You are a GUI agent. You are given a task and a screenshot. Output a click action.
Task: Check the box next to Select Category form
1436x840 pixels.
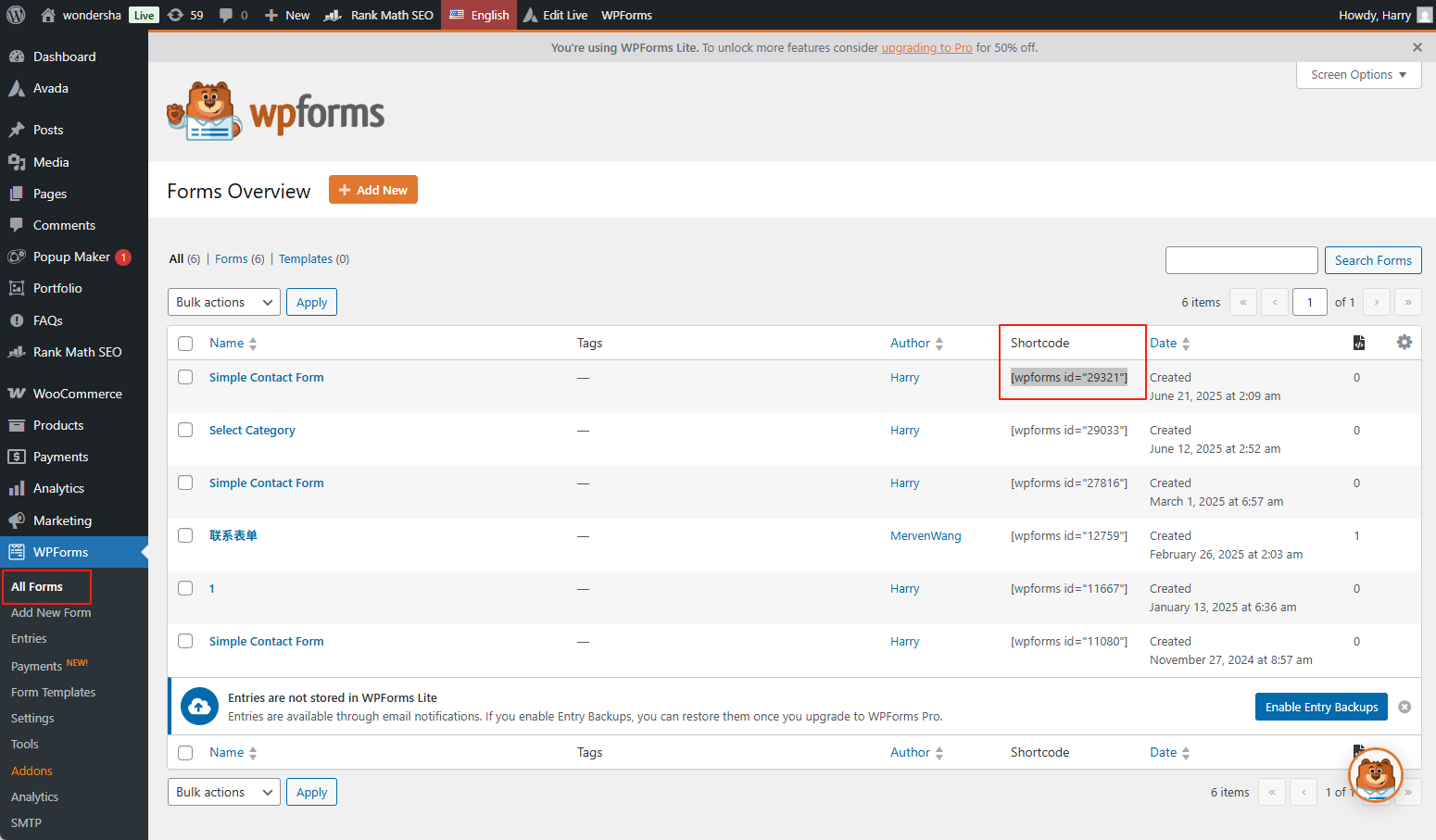pos(185,430)
